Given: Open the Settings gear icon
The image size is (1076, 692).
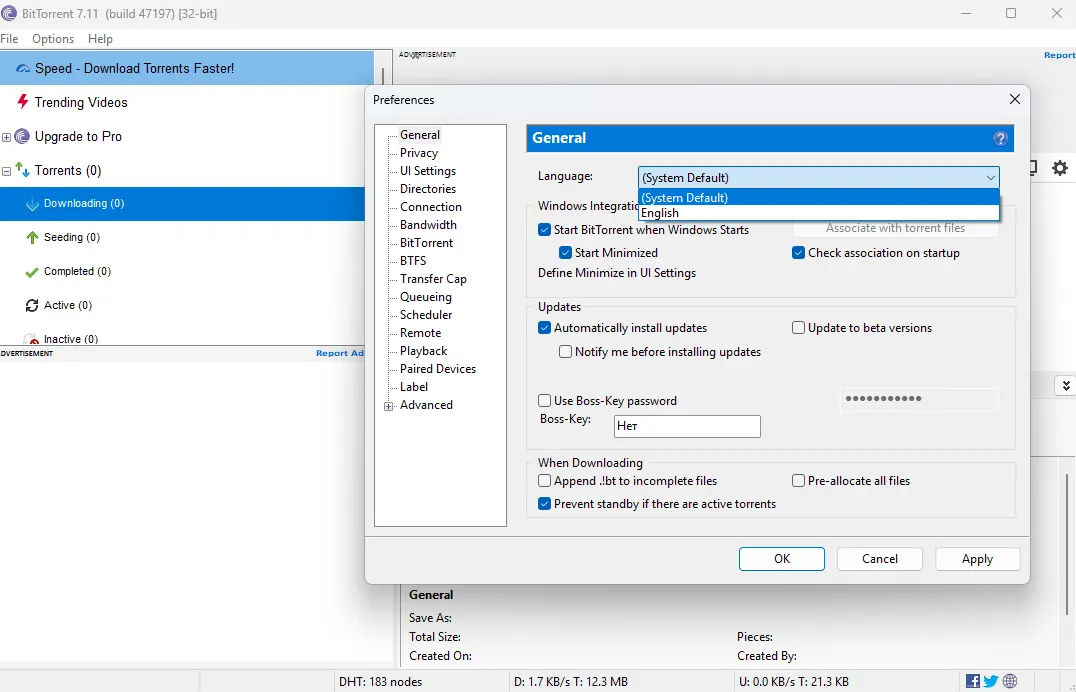Looking at the screenshot, I should 1059,168.
